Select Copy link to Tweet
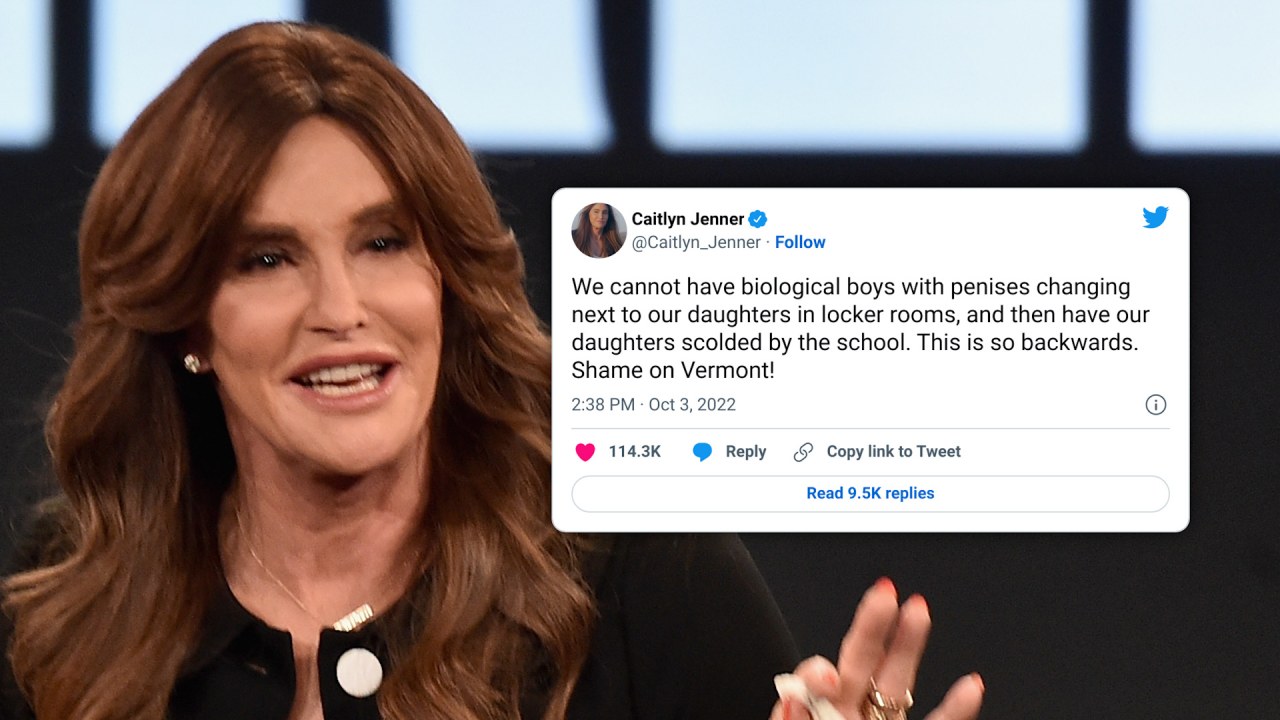 click(x=893, y=452)
